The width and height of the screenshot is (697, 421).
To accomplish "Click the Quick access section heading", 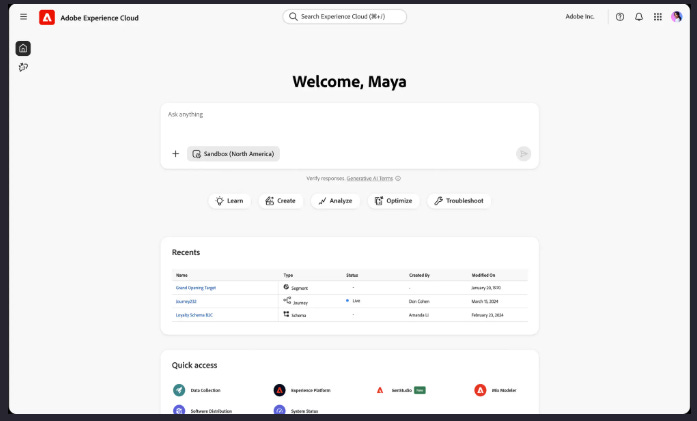I will (194, 365).
